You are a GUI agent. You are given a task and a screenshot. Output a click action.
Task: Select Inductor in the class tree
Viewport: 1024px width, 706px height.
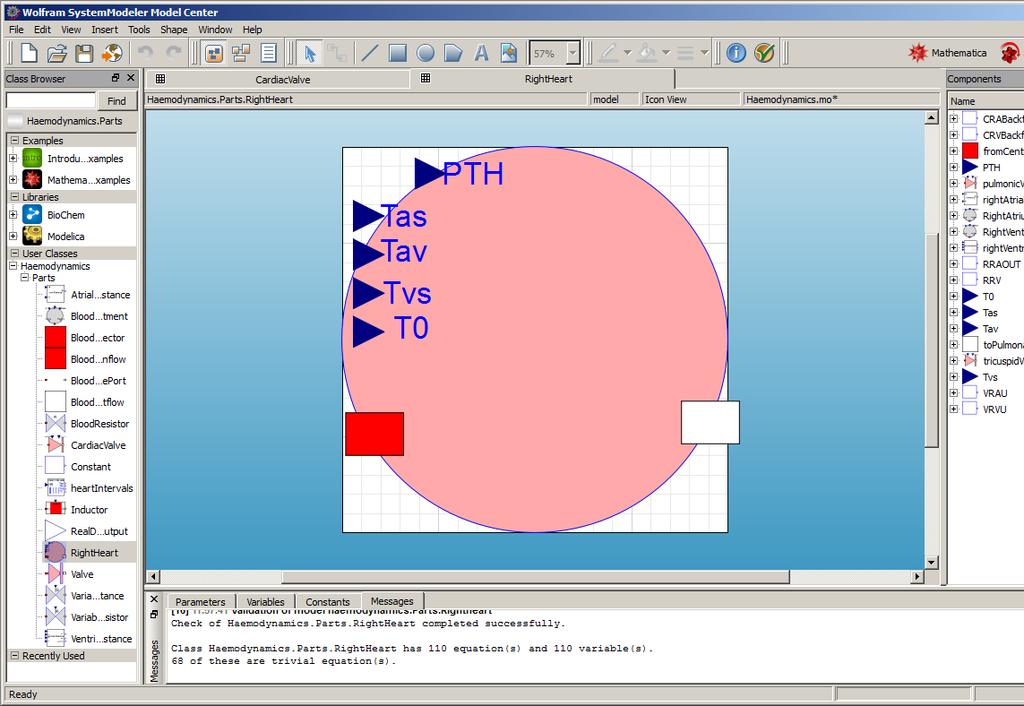[x=89, y=509]
